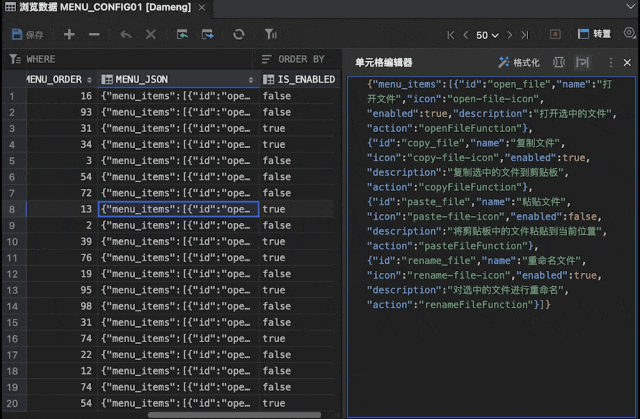Open the page size dropdown showing 50
This screenshot has width=640, height=419.
pyautogui.click(x=487, y=35)
